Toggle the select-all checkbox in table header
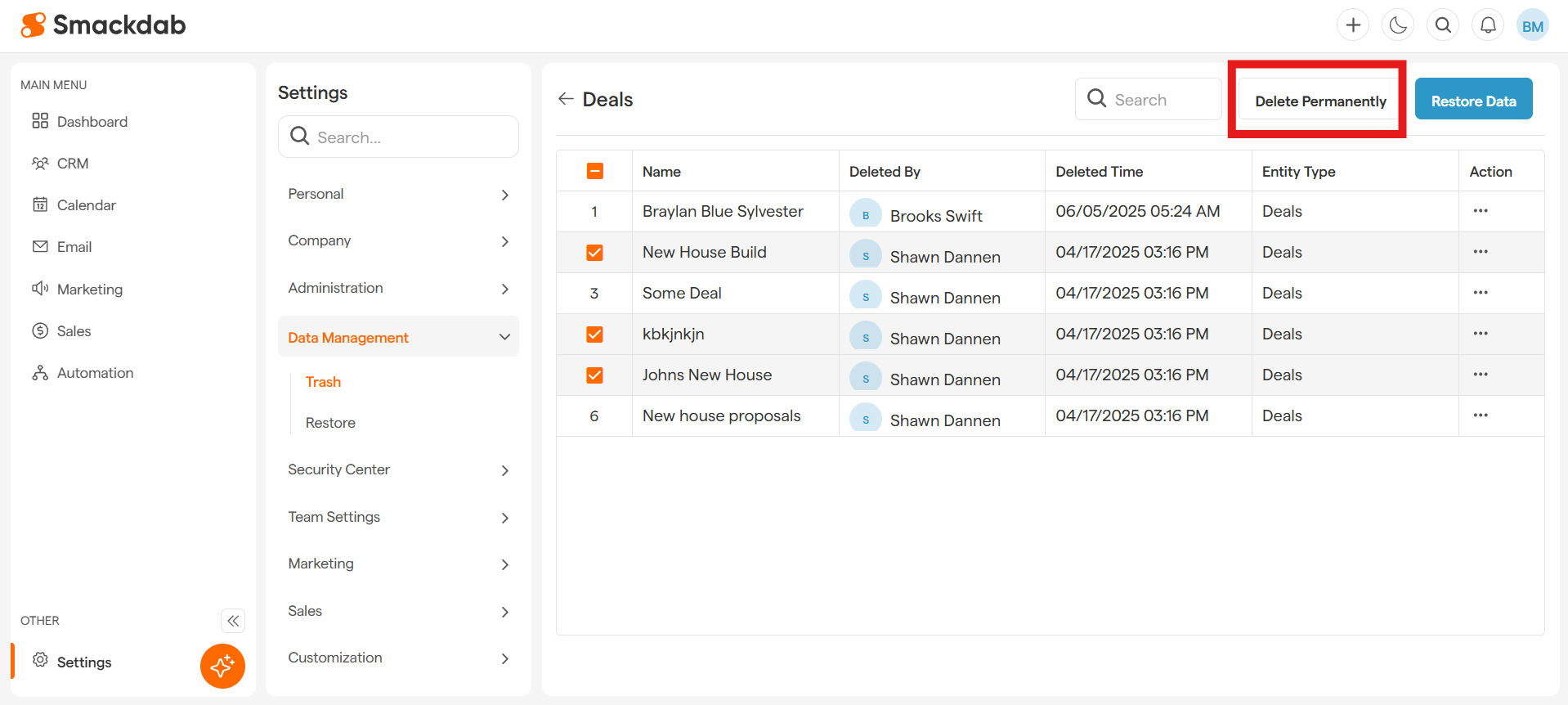1568x705 pixels. click(x=594, y=171)
